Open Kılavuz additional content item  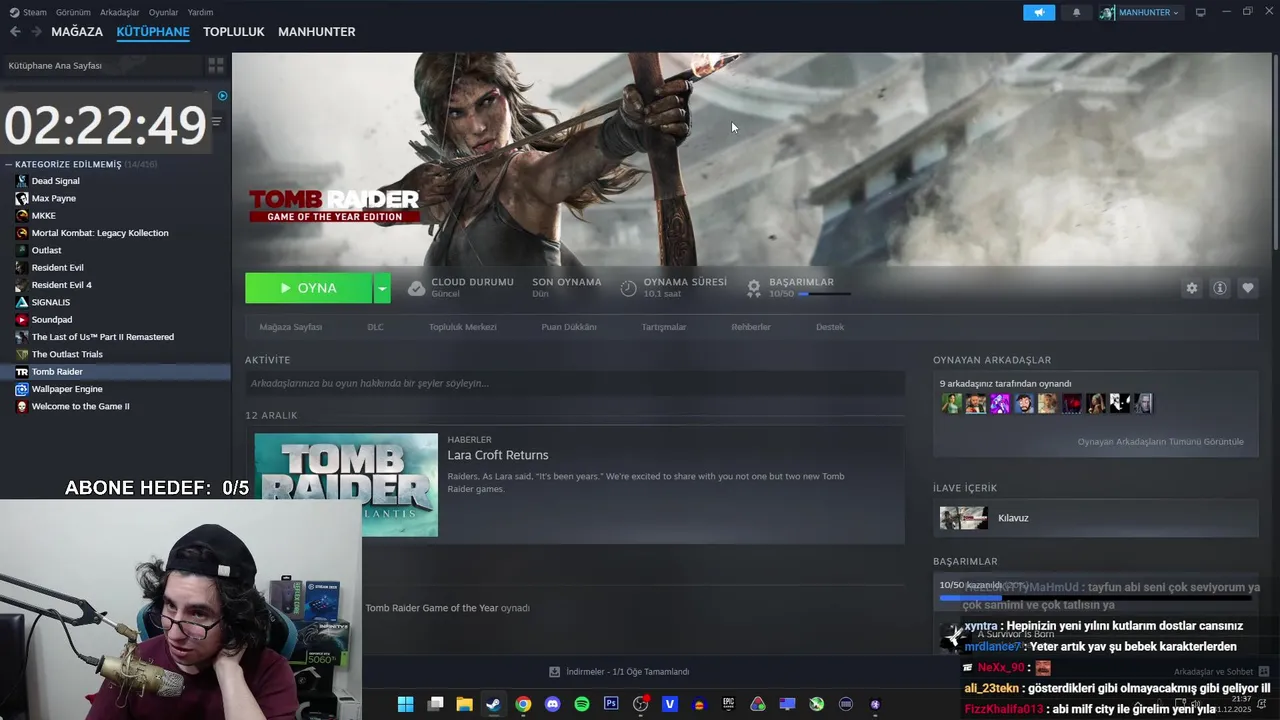point(1095,518)
